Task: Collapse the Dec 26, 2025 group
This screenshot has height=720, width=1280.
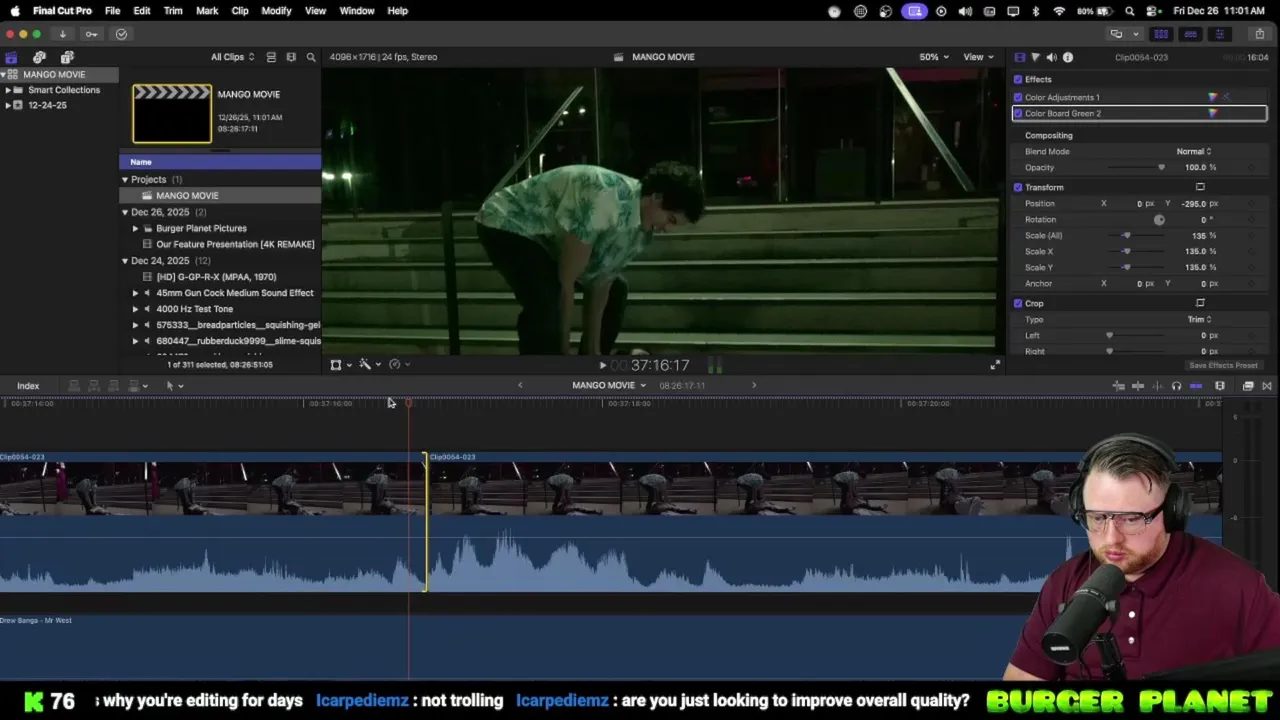Action: (x=125, y=212)
